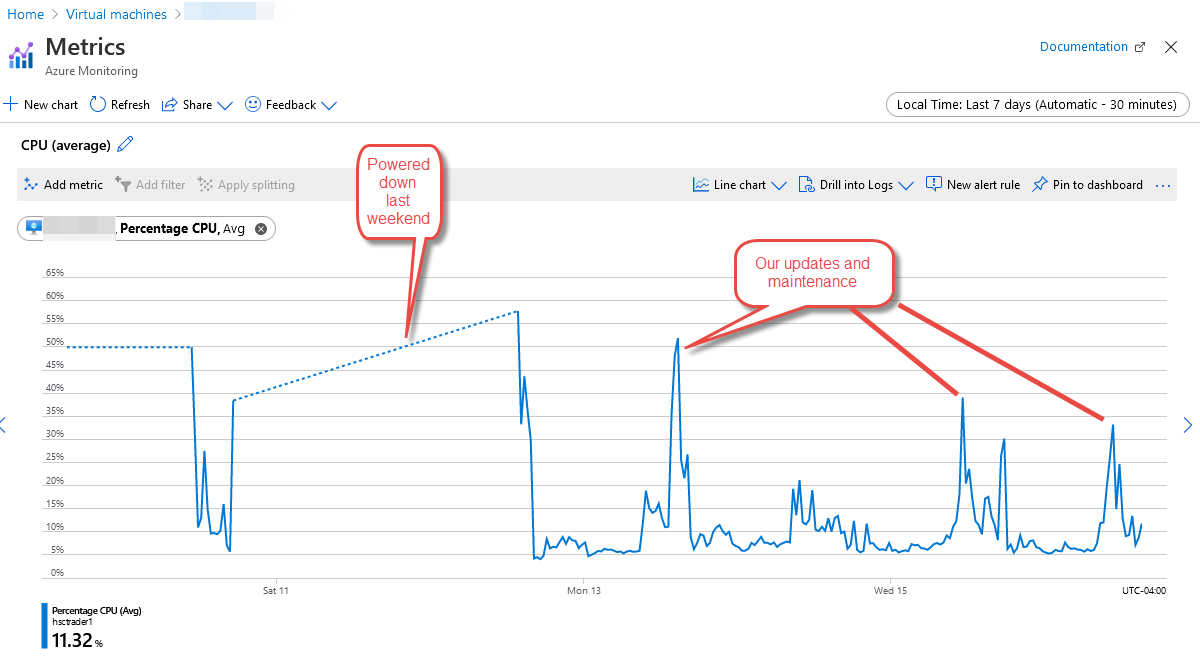Open the Feedback smiley menu

pyautogui.click(x=291, y=105)
